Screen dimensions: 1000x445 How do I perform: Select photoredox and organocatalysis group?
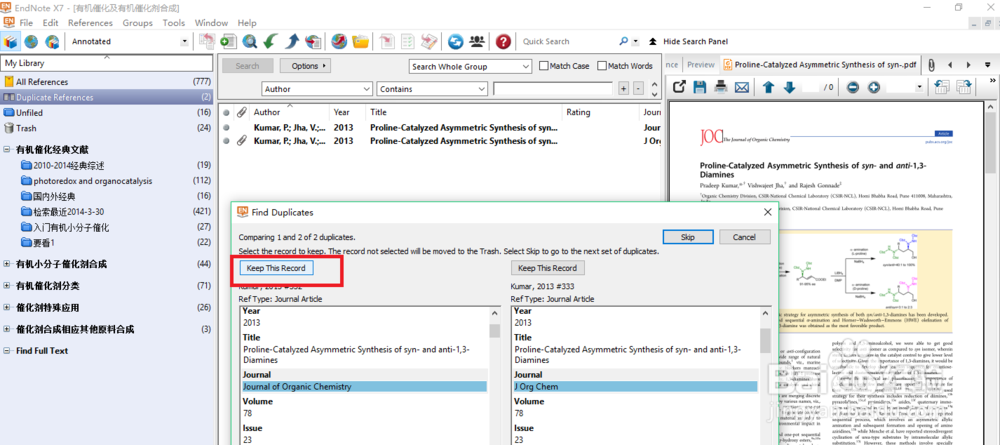(x=107, y=181)
